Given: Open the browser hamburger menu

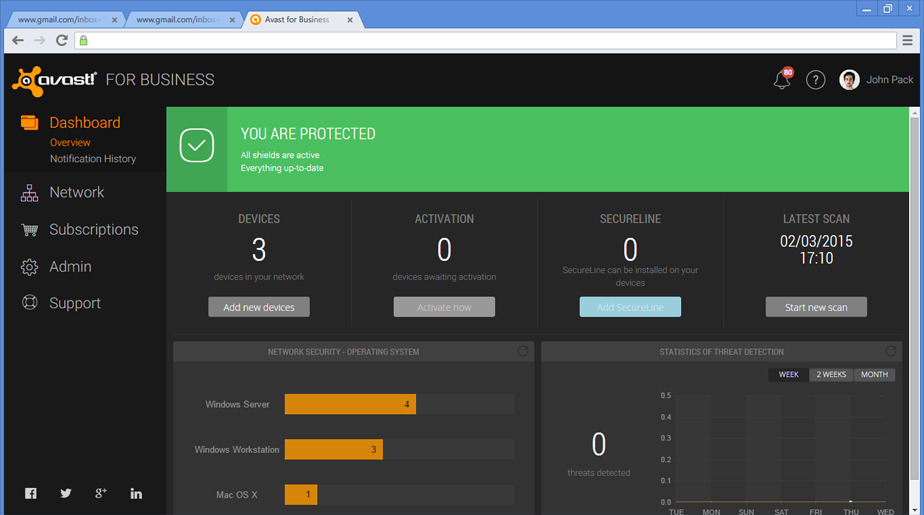Looking at the screenshot, I should [x=908, y=40].
